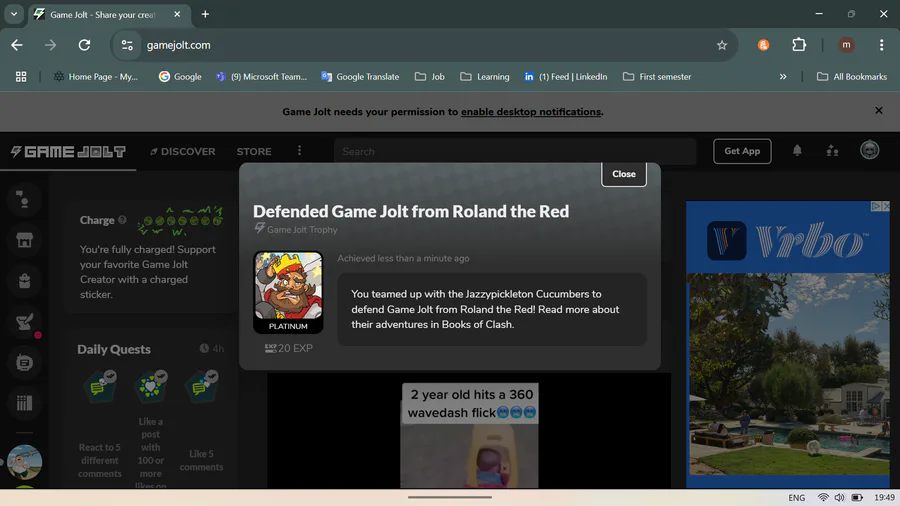The height and width of the screenshot is (506, 900).
Task: Click the volume speaker icon in tray
Action: tap(839, 497)
